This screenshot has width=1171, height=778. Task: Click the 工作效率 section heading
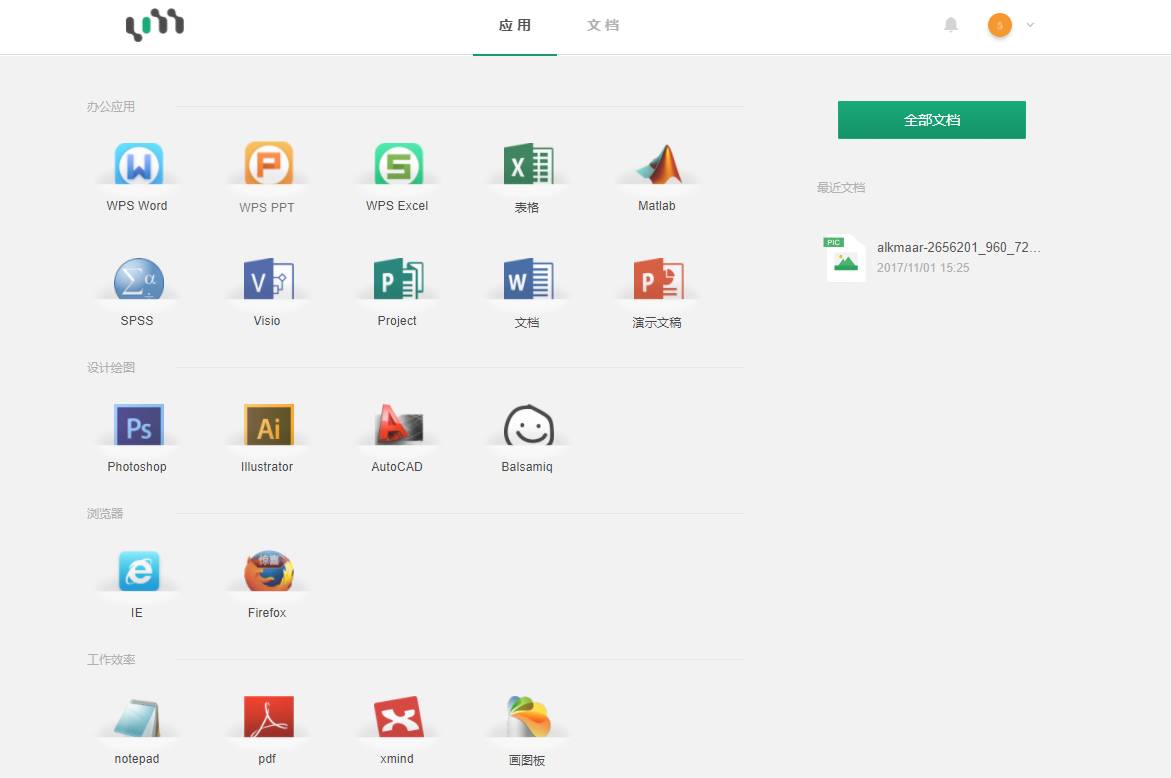111,659
